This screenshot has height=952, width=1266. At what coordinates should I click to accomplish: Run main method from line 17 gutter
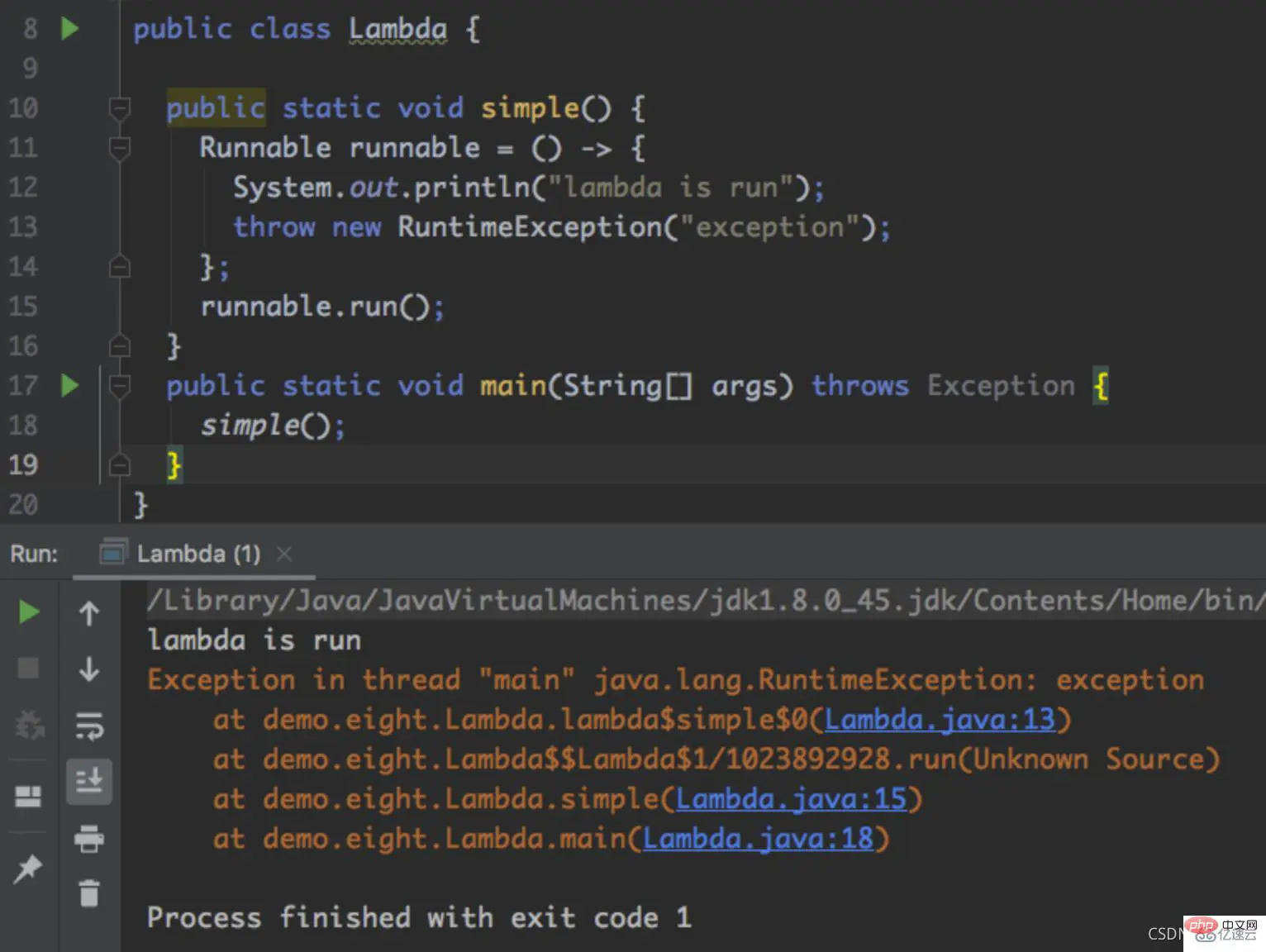click(70, 385)
